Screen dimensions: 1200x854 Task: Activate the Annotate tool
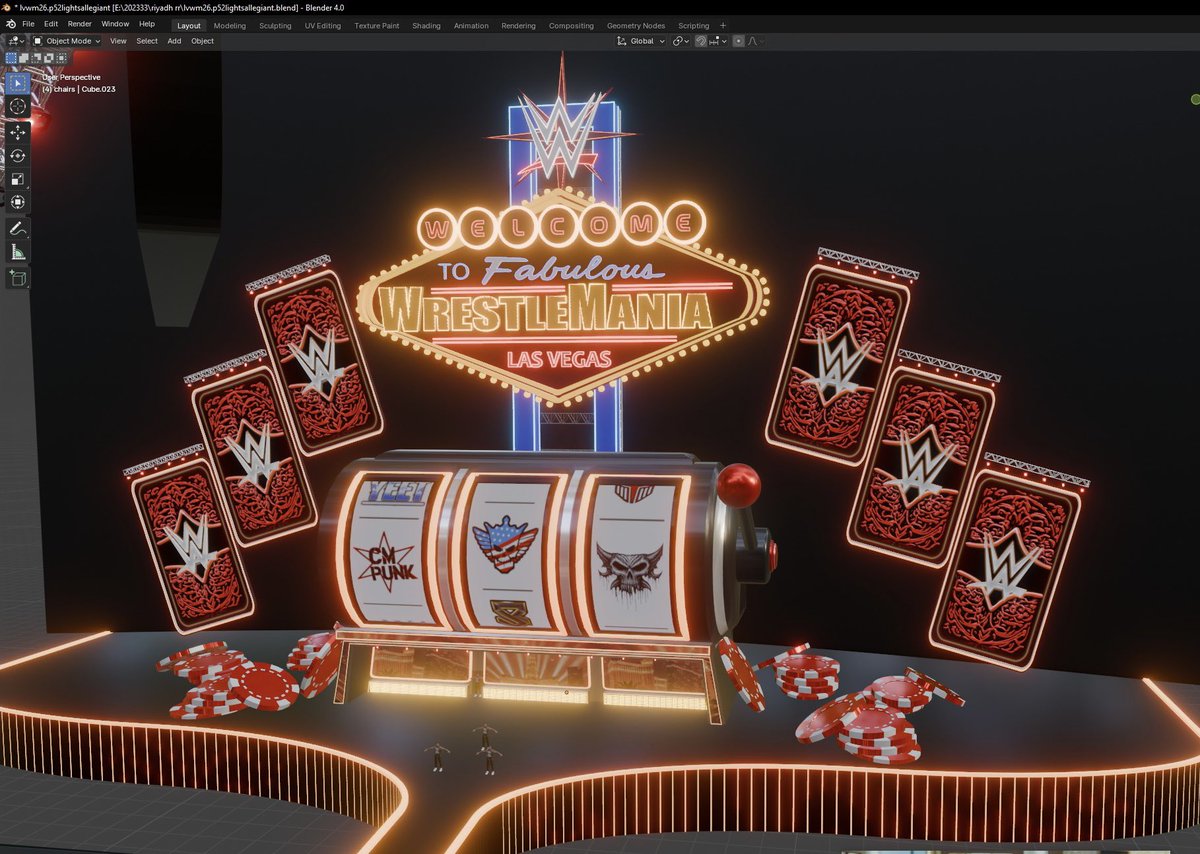pos(17,227)
